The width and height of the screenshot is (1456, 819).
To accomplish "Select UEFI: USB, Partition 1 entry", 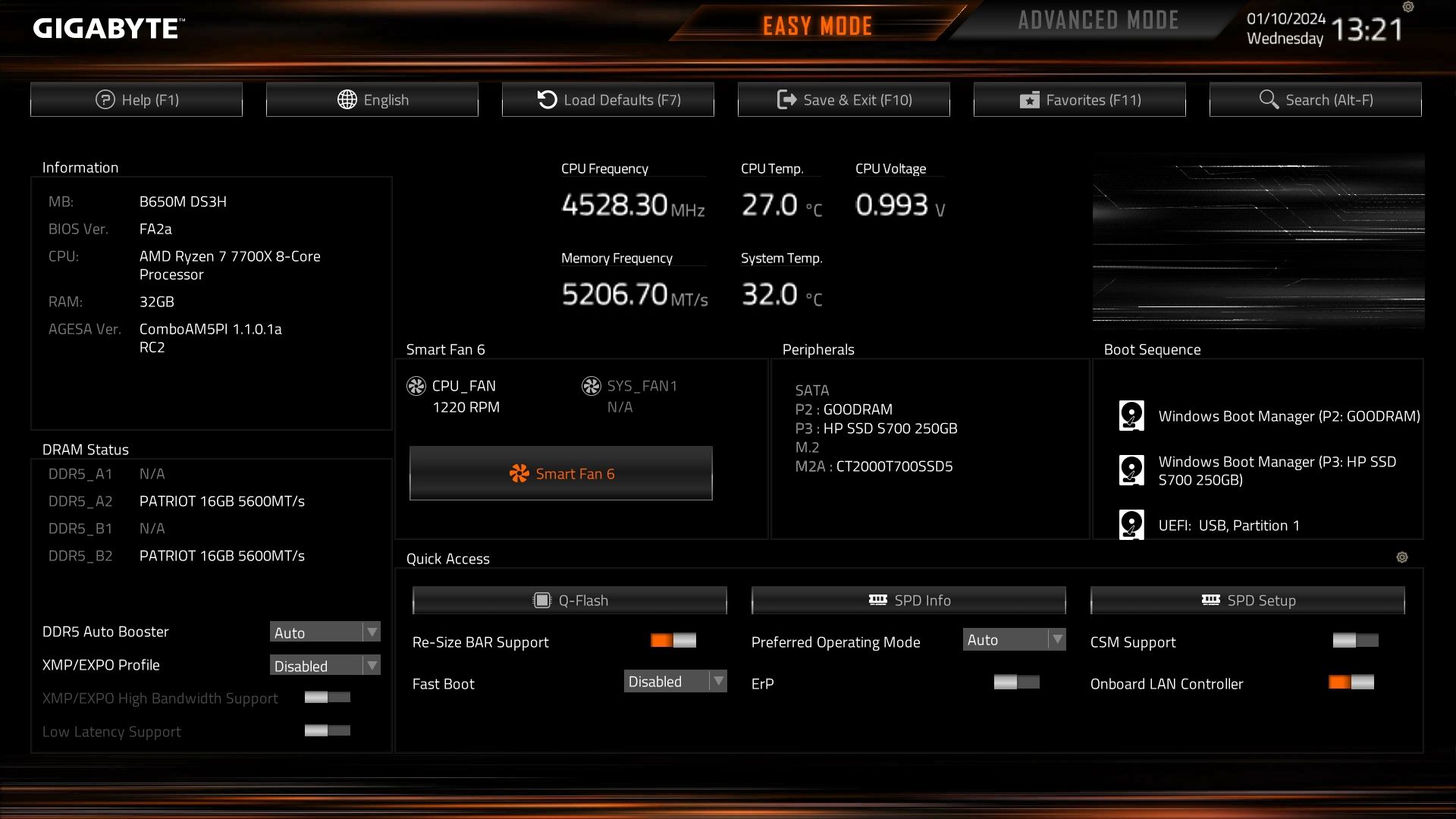I will [x=1229, y=526].
